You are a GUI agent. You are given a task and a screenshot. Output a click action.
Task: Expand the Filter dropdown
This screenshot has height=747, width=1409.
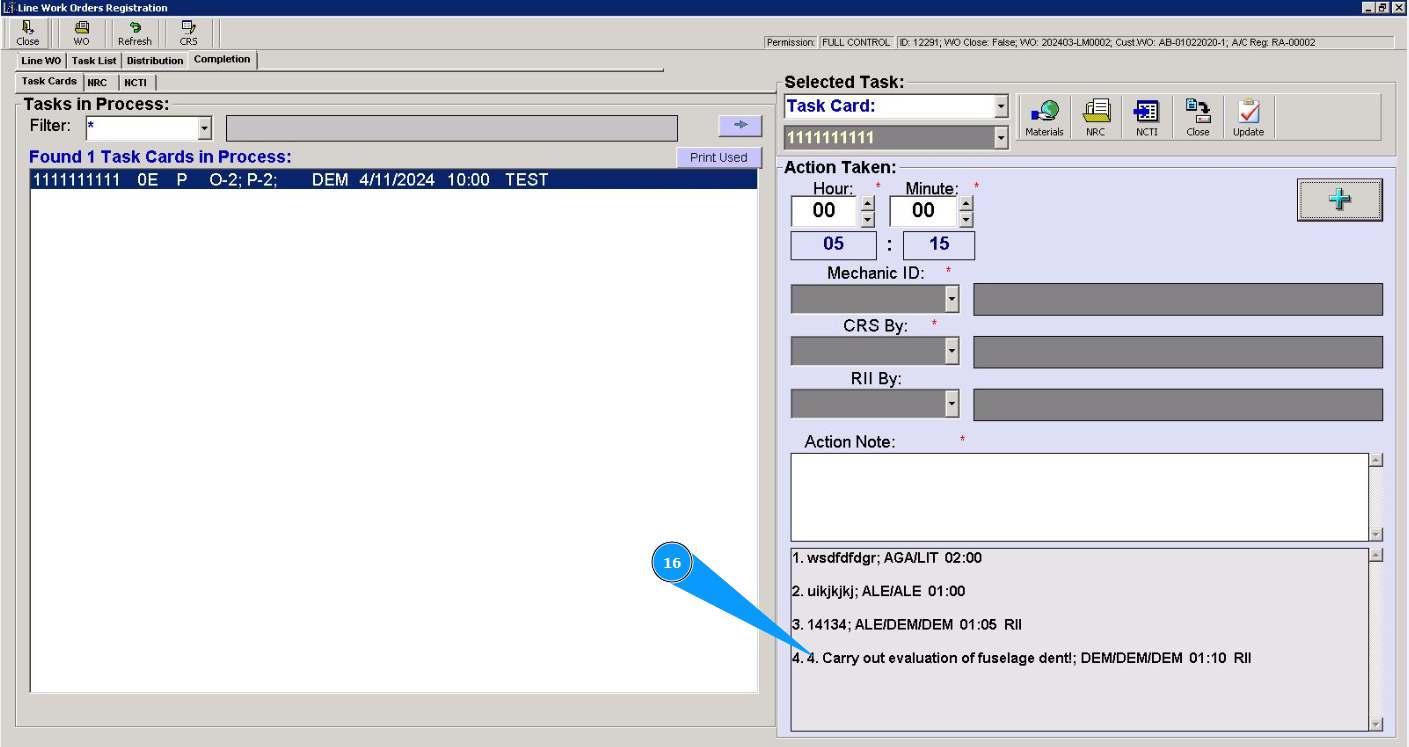pos(205,128)
